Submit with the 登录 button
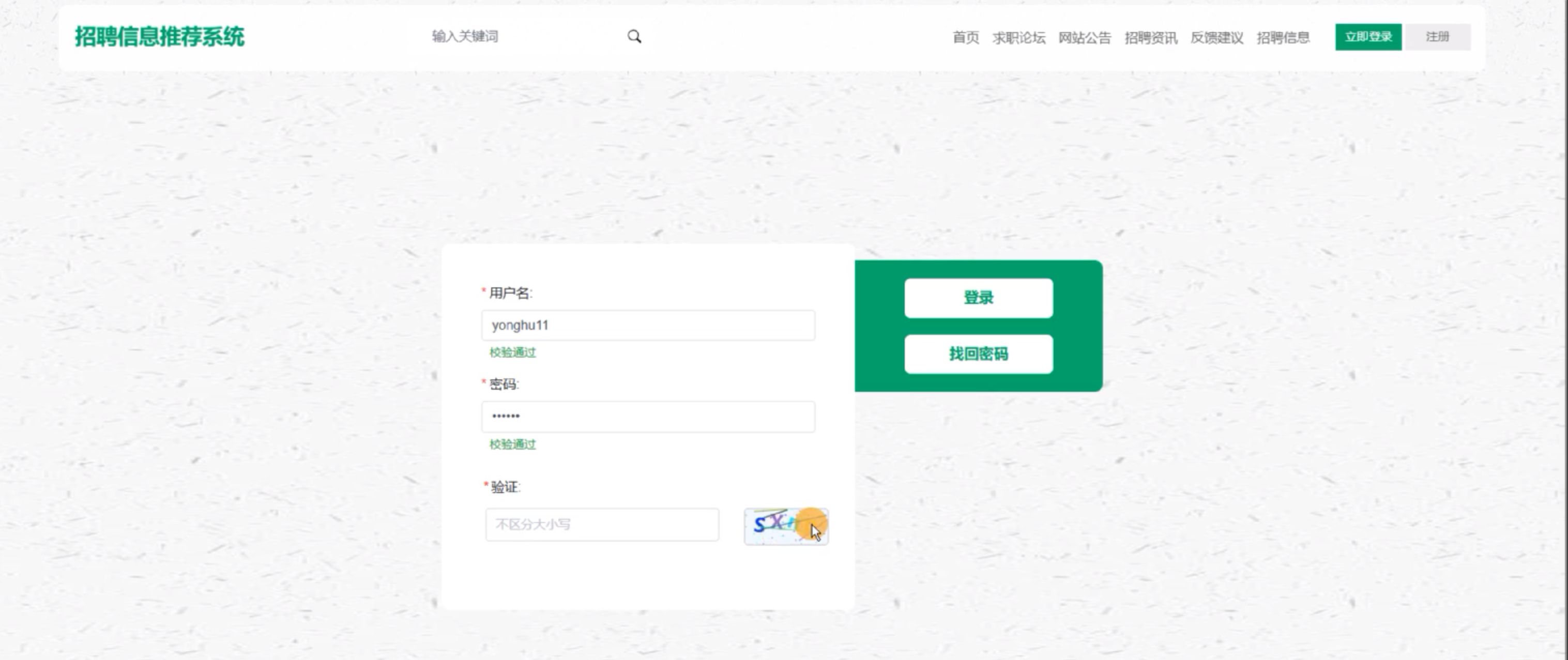This screenshot has height=660, width=1568. pyautogui.click(x=978, y=298)
